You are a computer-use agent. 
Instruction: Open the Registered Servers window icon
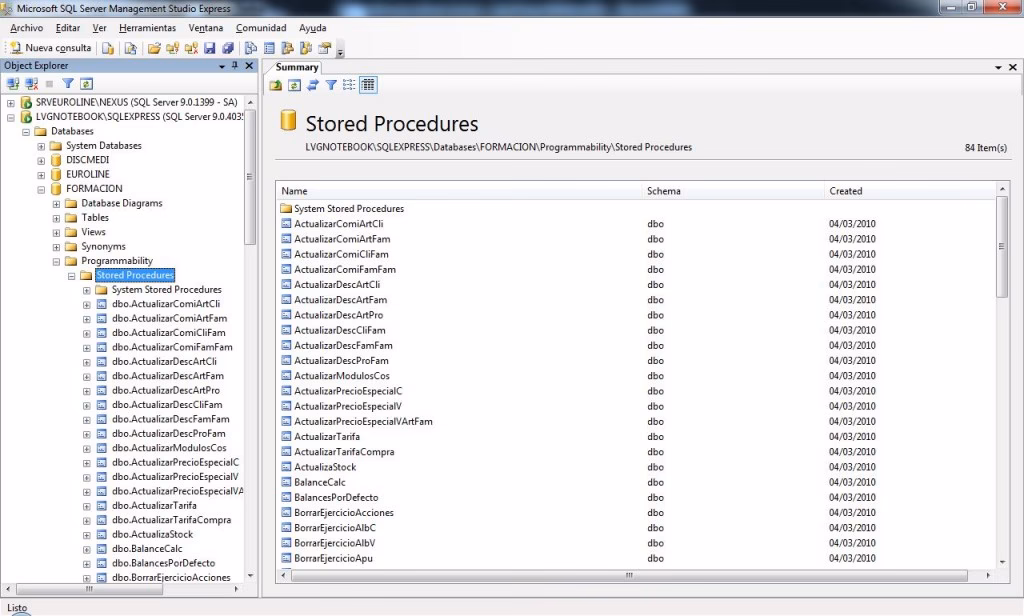251,48
